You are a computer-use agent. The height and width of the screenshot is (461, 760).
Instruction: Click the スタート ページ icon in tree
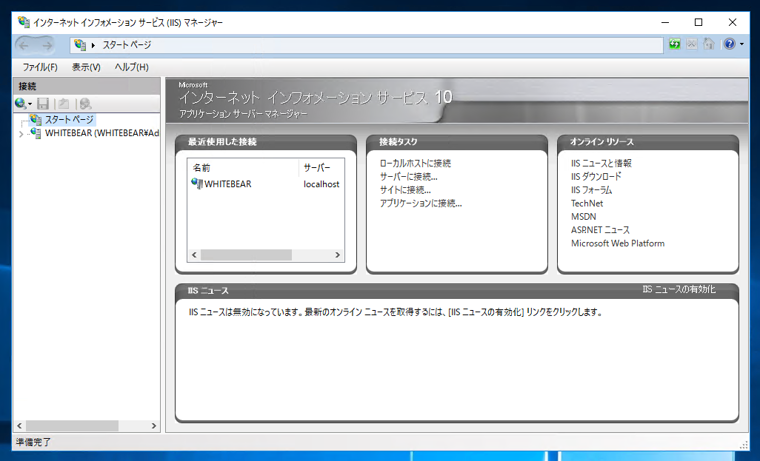click(x=35, y=119)
